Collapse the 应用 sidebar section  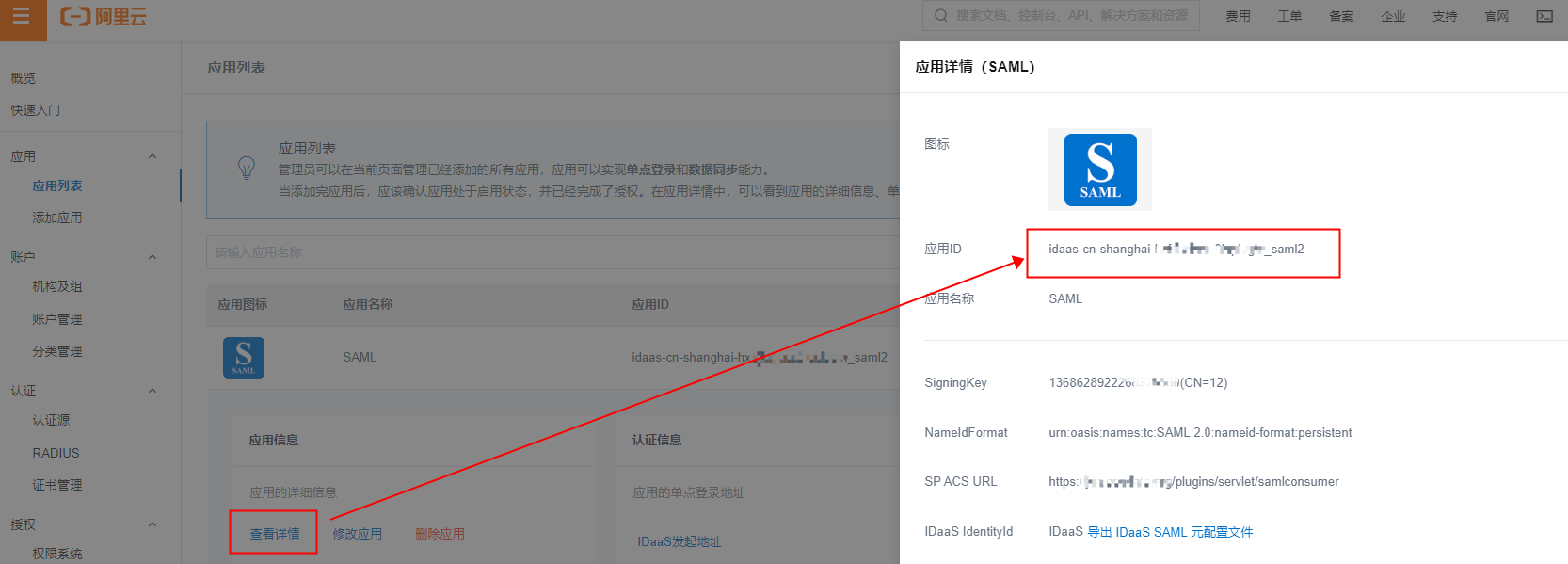click(152, 156)
